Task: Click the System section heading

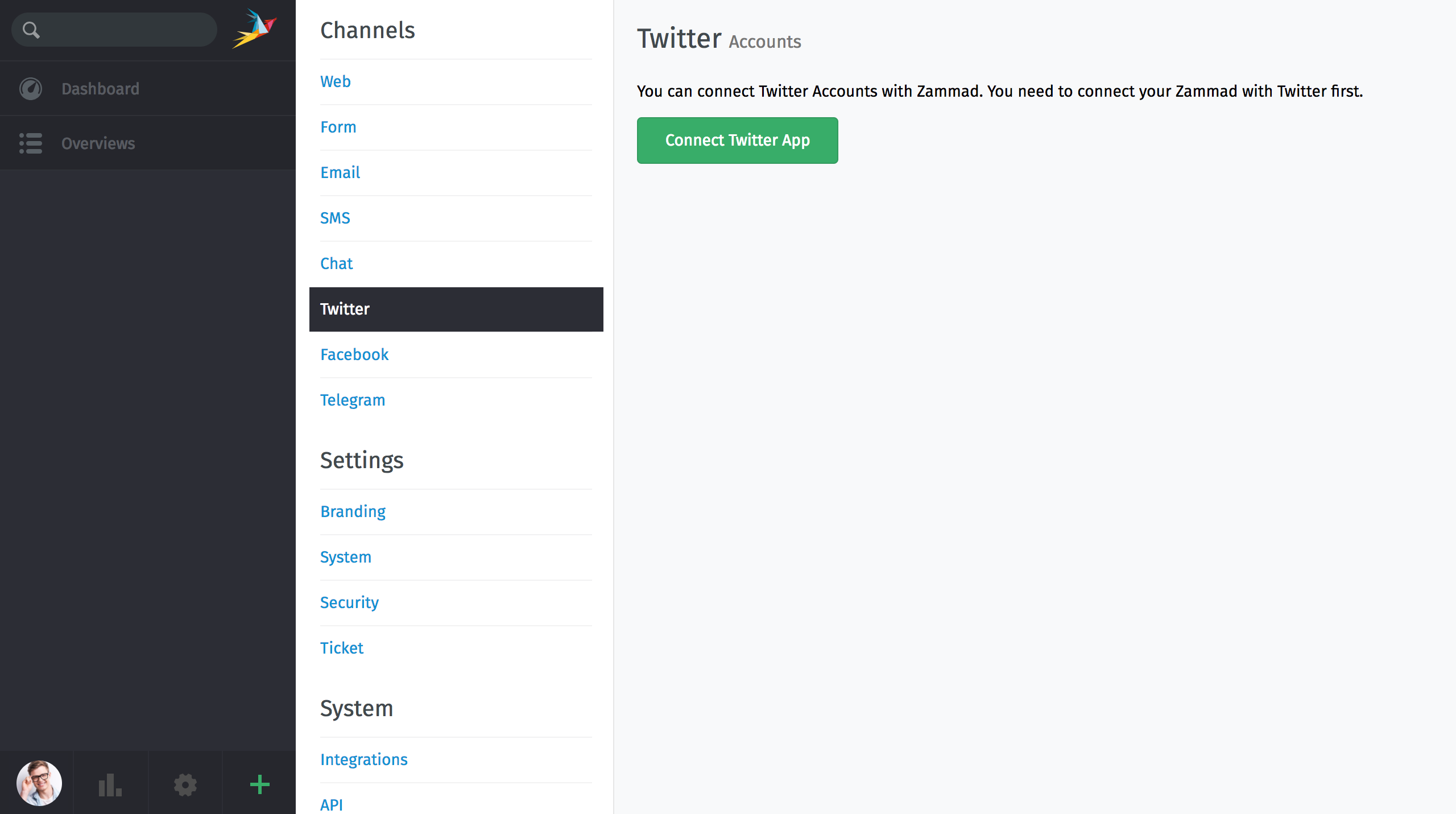Action: 357,709
